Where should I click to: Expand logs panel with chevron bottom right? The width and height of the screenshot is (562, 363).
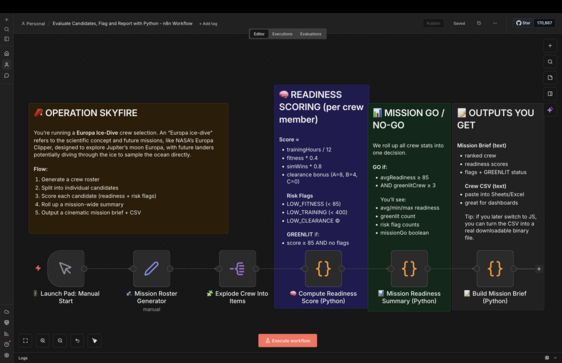555,358
